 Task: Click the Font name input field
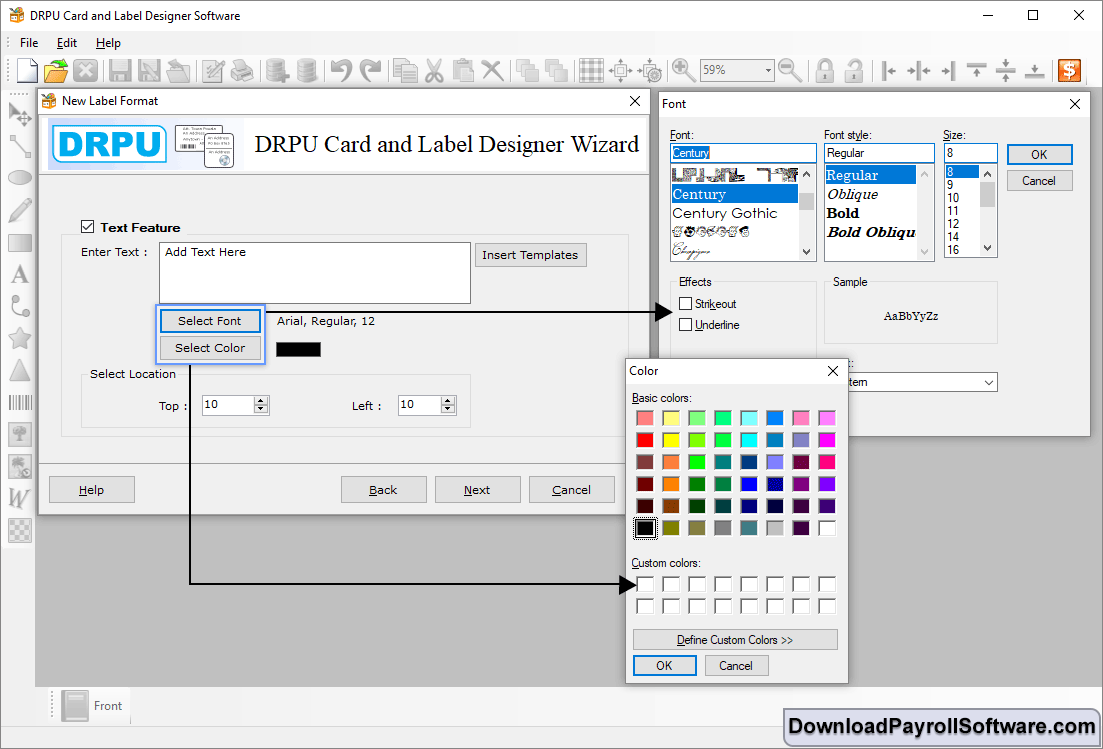pyautogui.click(x=743, y=153)
